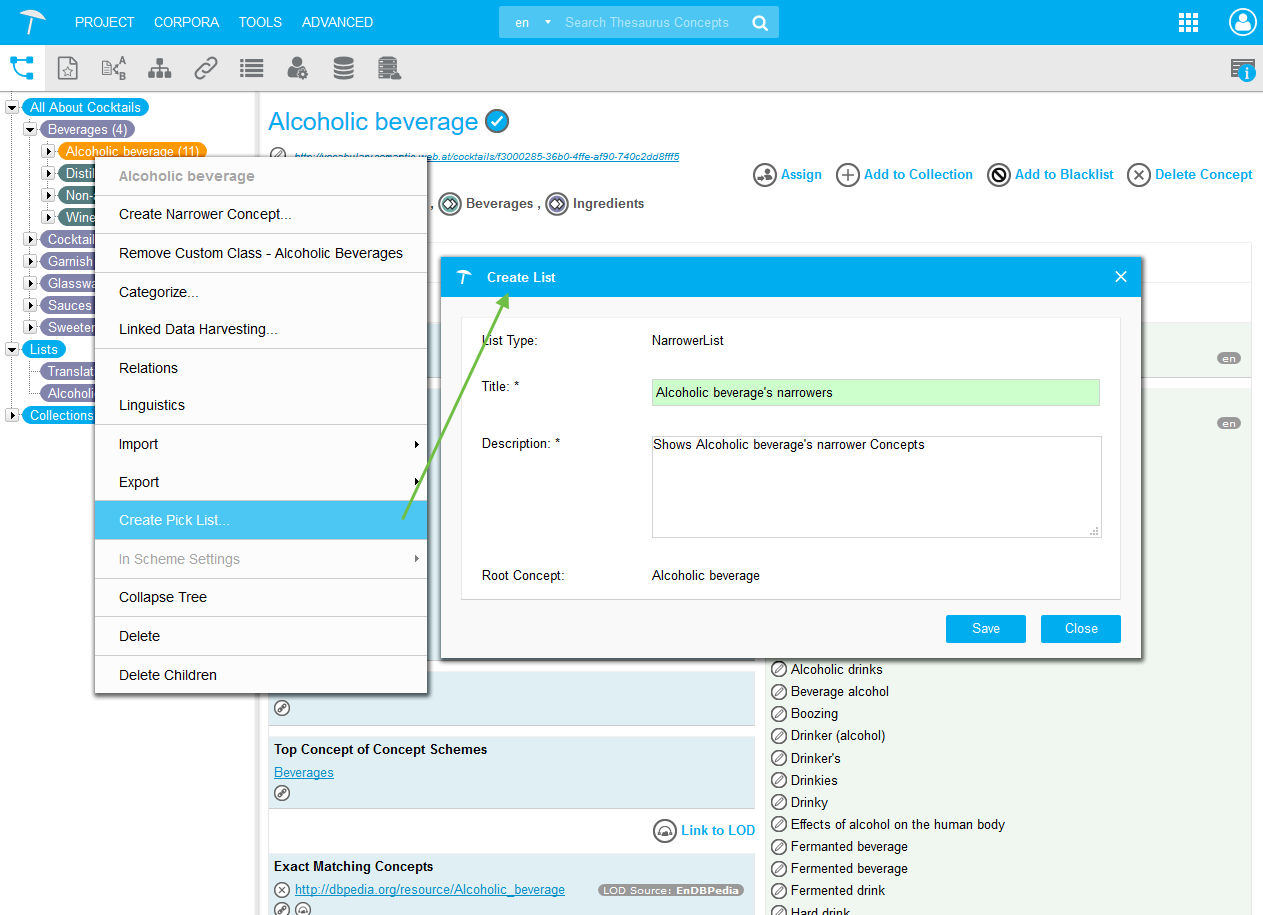Open the apps grid icon
The image size is (1263, 915).
pos(1188,23)
